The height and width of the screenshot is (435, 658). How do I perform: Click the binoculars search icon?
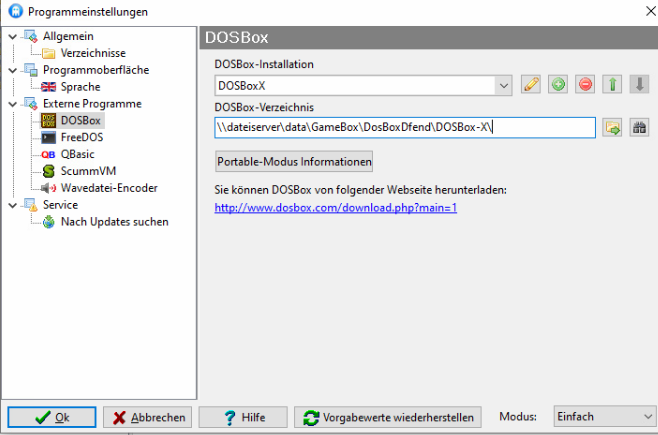(639, 127)
